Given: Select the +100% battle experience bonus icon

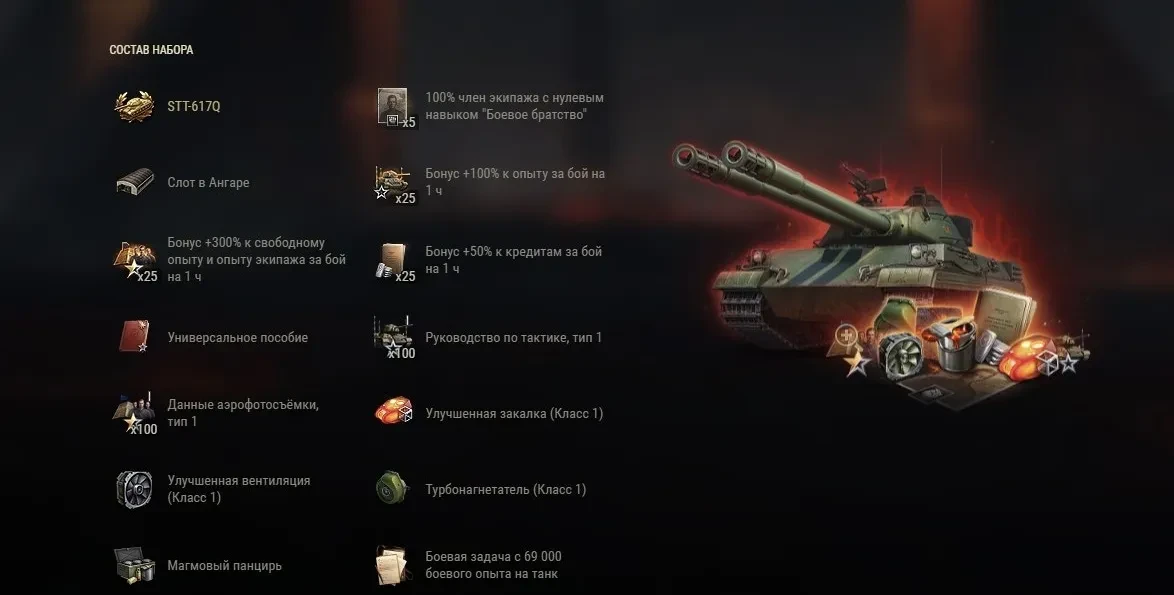Looking at the screenshot, I should coord(395,184).
